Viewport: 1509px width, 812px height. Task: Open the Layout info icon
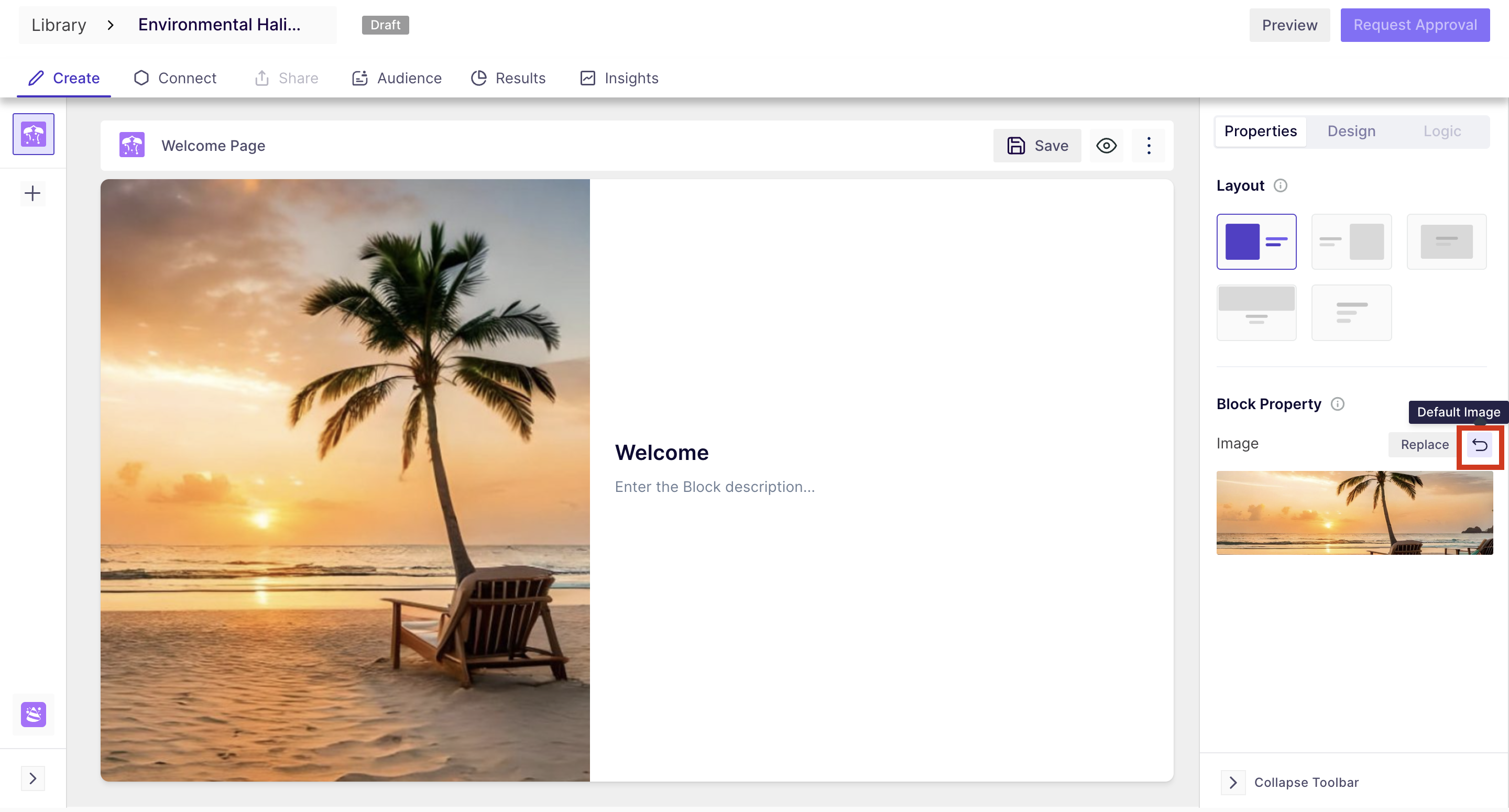(x=1281, y=186)
